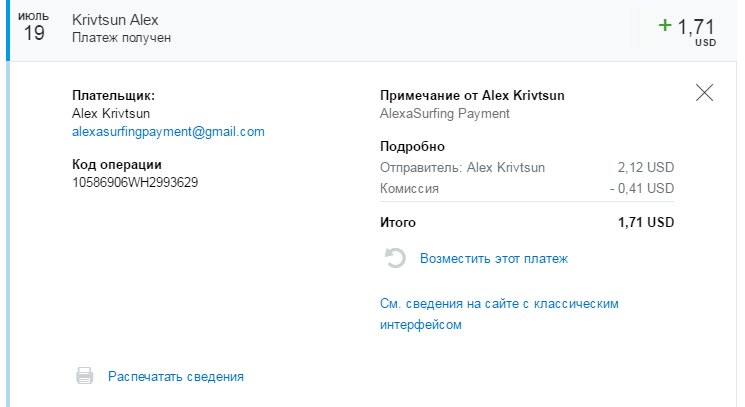The height and width of the screenshot is (407, 745).
Task: Click the 'Комиссия' fee row label
Action: [x=410, y=188]
